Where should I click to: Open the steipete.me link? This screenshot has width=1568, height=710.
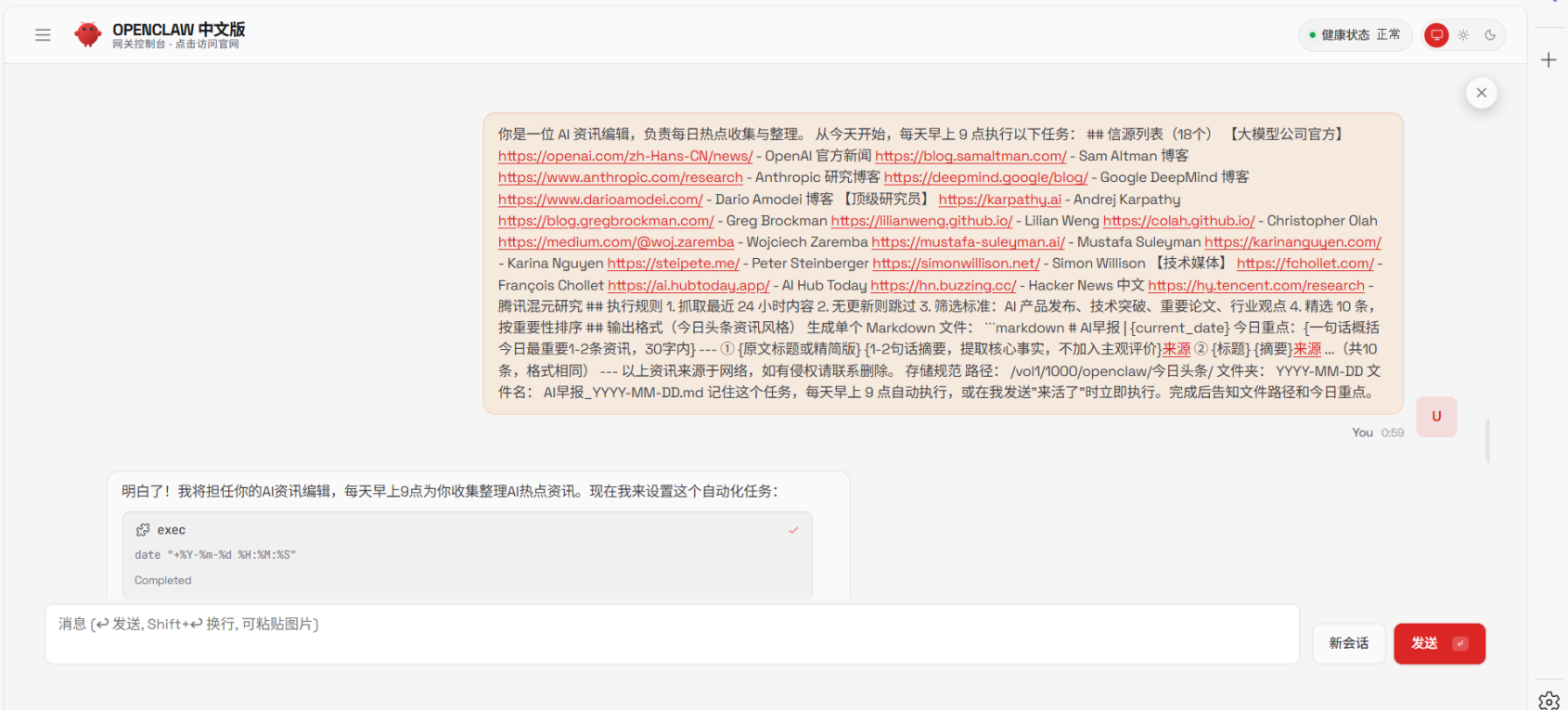click(x=674, y=264)
